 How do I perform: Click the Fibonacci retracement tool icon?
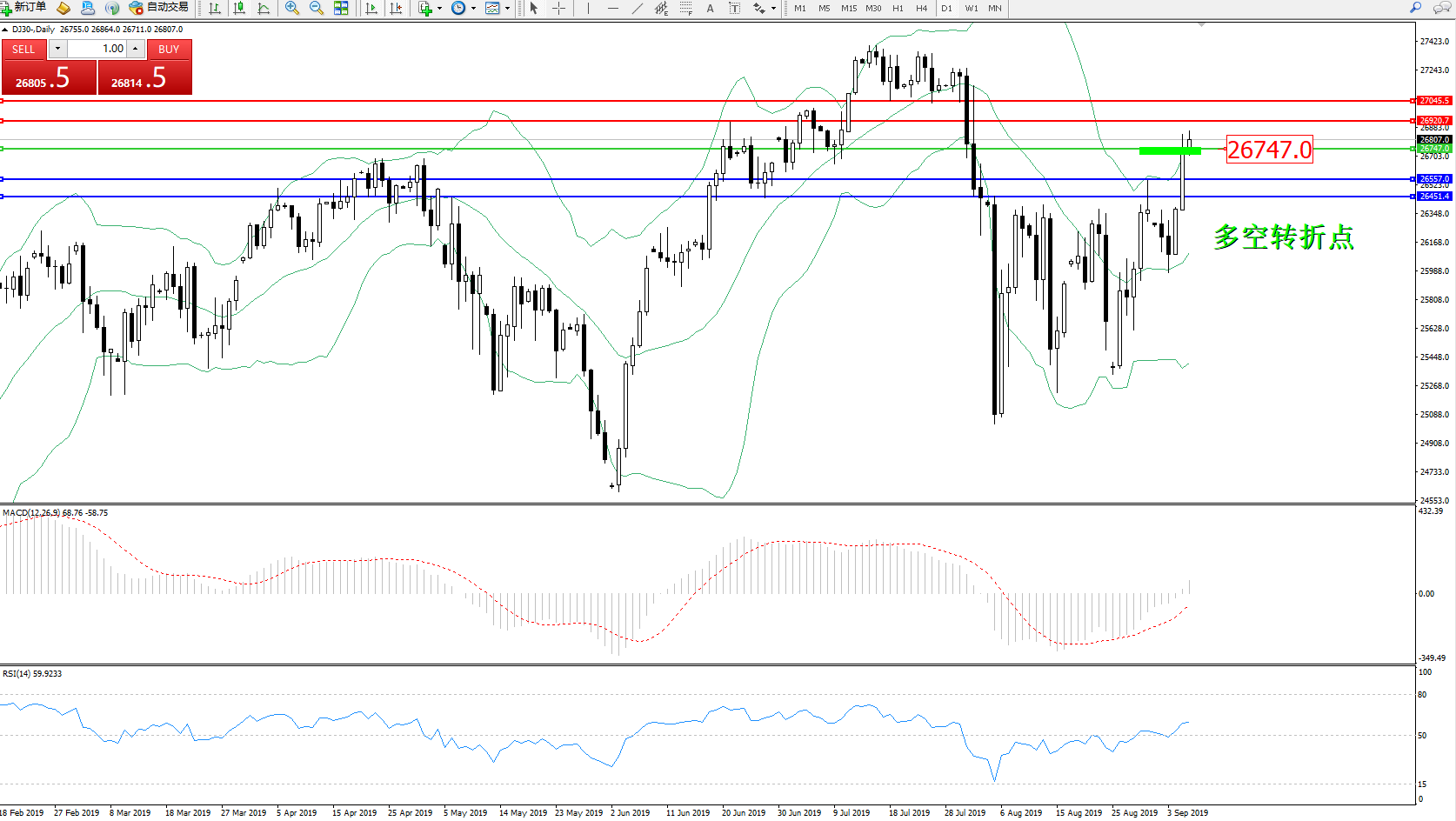pos(685,8)
